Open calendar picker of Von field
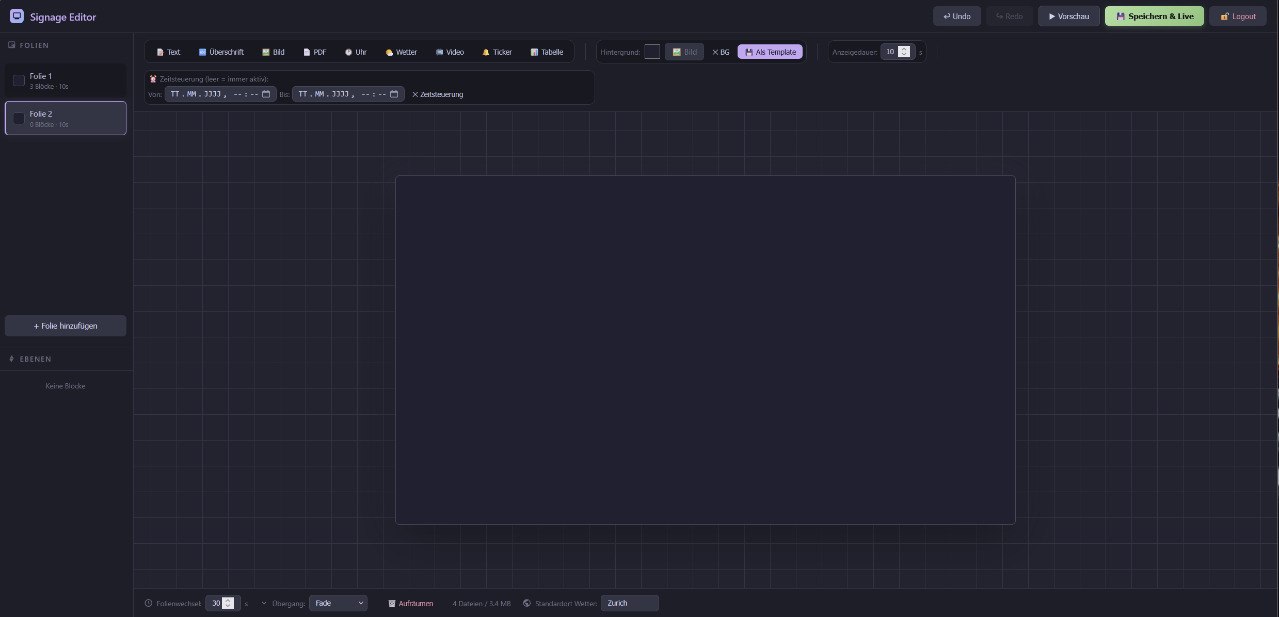Image resolution: width=1279 pixels, height=617 pixels. coord(266,94)
